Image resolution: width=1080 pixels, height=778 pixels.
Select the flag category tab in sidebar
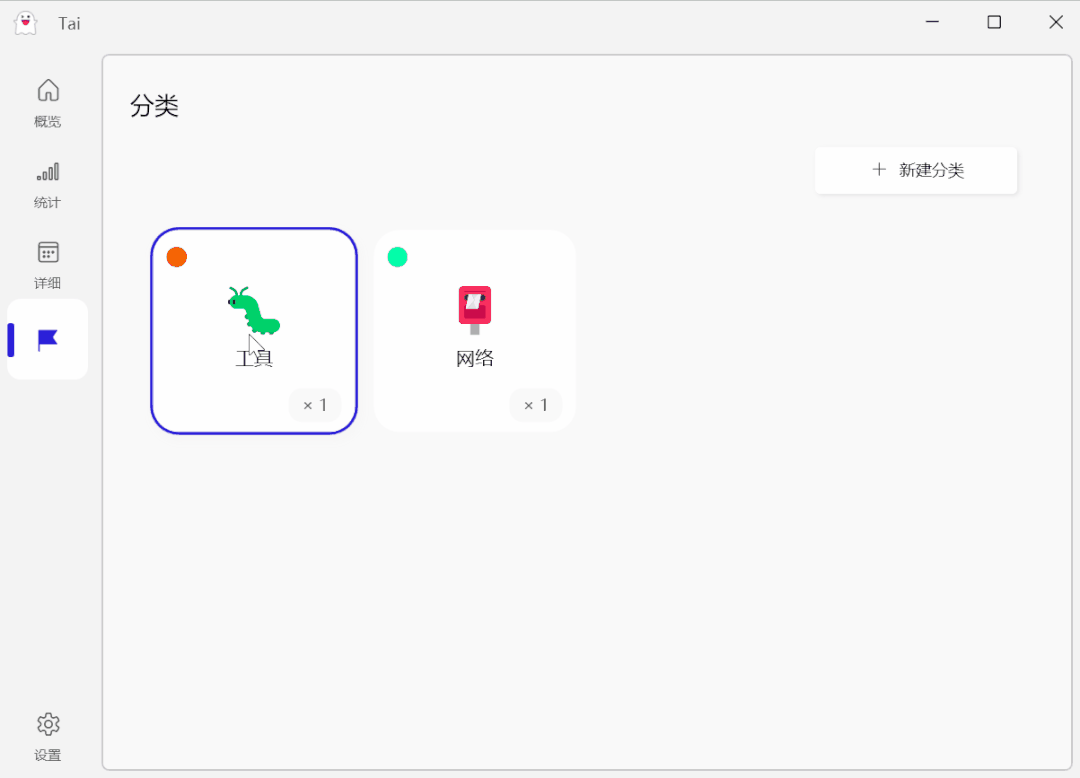pos(47,340)
